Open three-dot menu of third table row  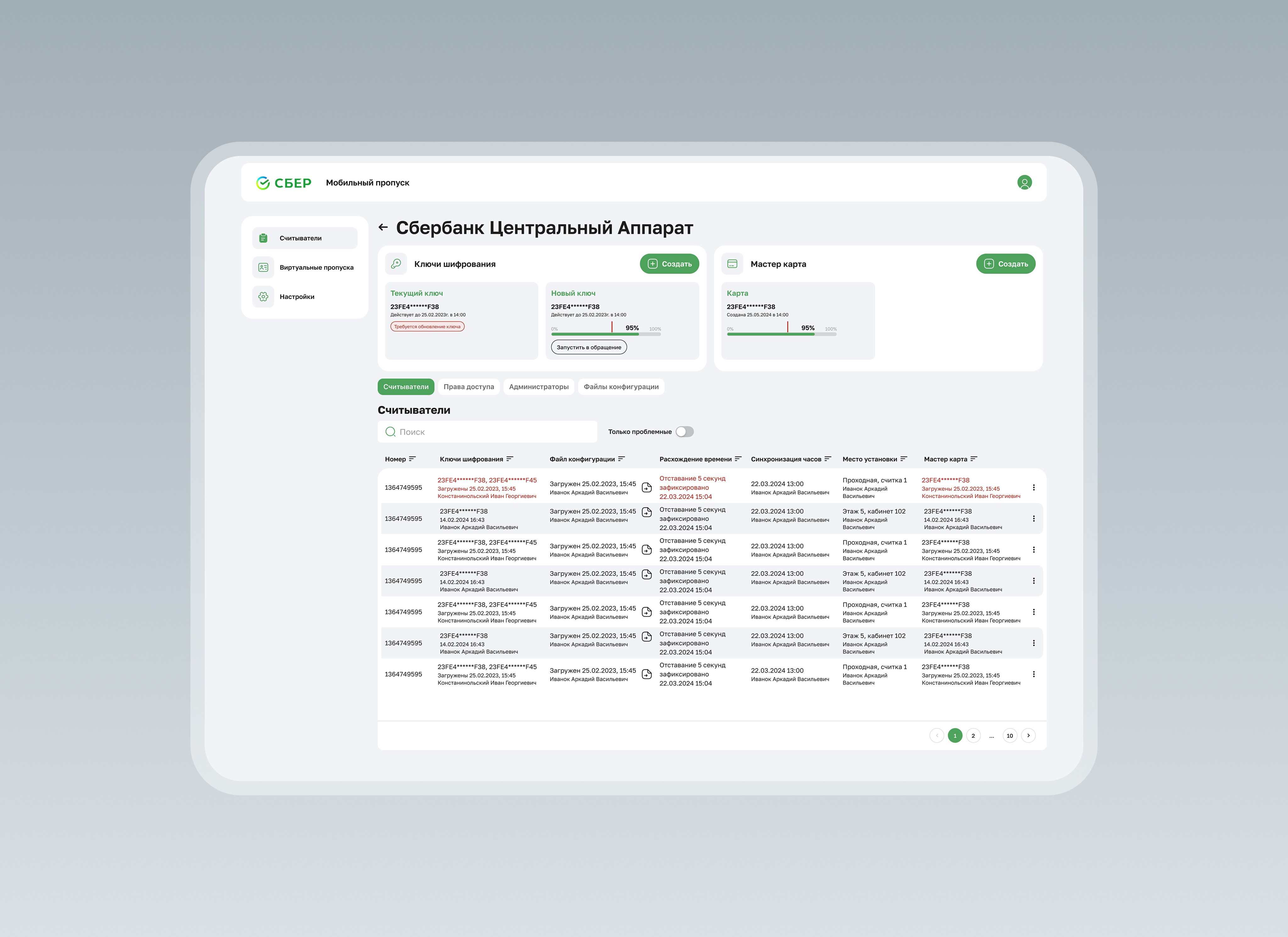click(1034, 550)
